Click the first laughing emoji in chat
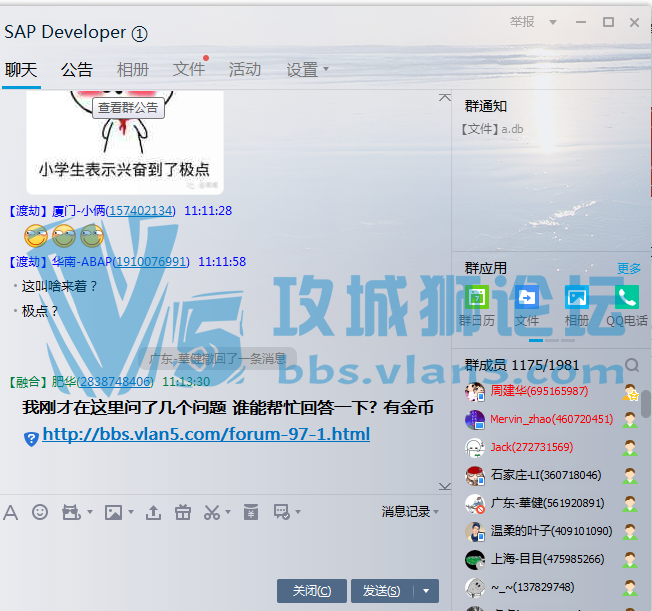Screen dimensions: 652x611 pyautogui.click(x=36, y=235)
